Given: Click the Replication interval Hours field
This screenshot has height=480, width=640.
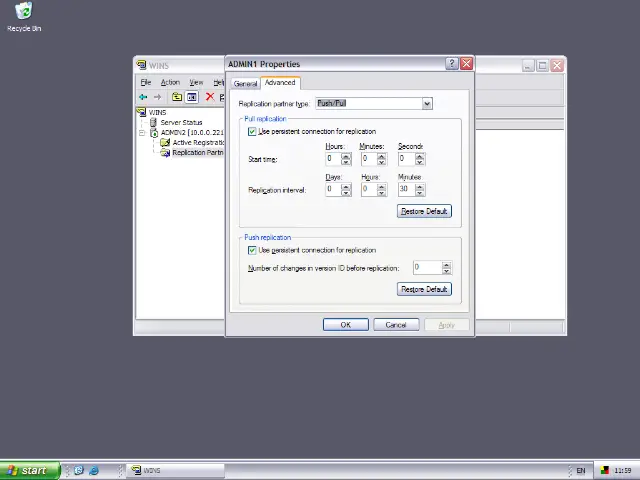Looking at the screenshot, I should [x=369, y=189].
